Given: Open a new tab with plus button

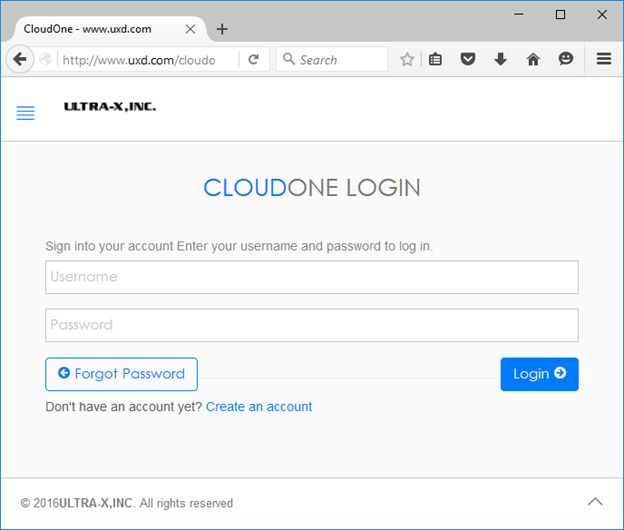Looking at the screenshot, I should tap(222, 29).
